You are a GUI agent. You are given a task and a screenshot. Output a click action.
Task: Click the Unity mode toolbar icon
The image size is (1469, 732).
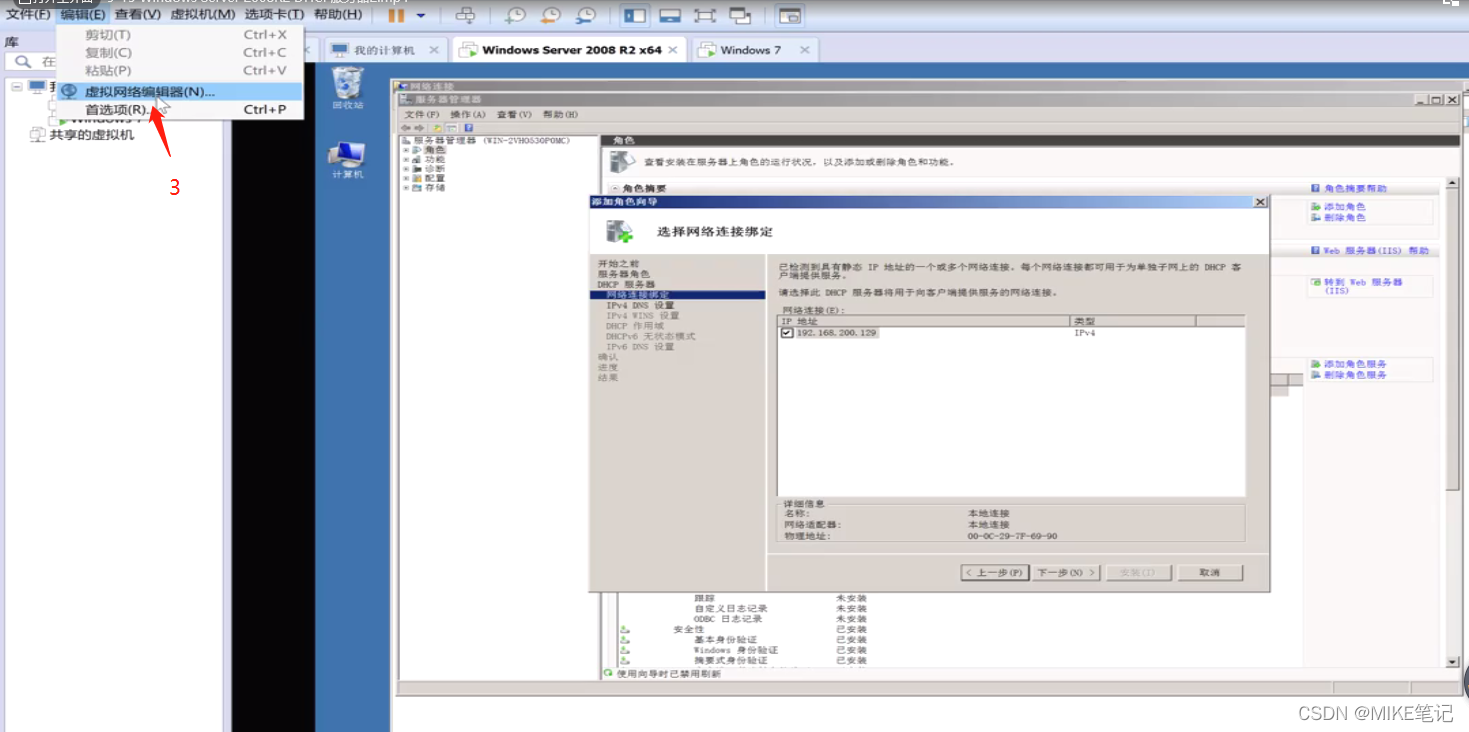click(x=740, y=15)
